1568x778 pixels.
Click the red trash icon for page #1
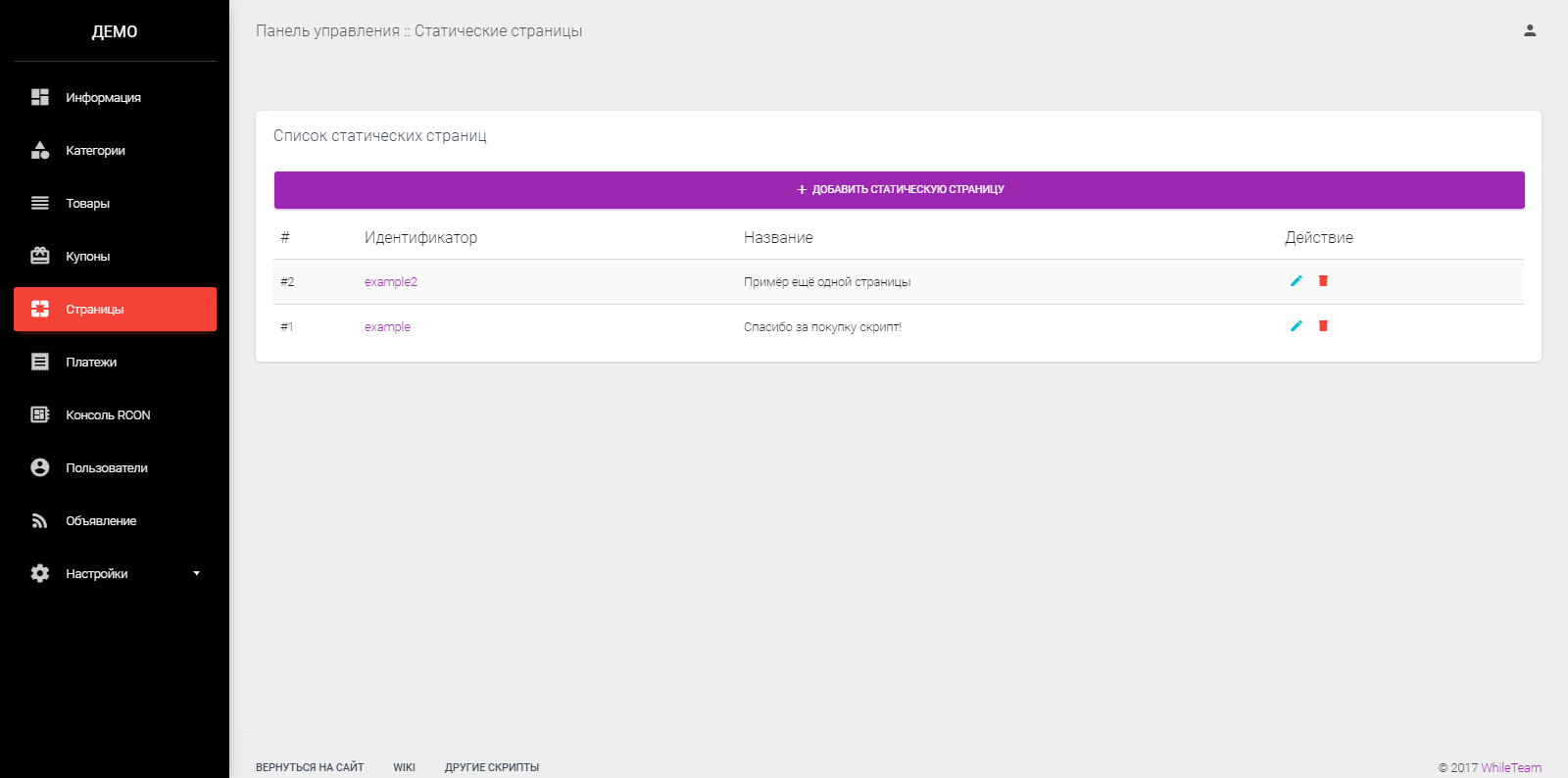[x=1323, y=326]
